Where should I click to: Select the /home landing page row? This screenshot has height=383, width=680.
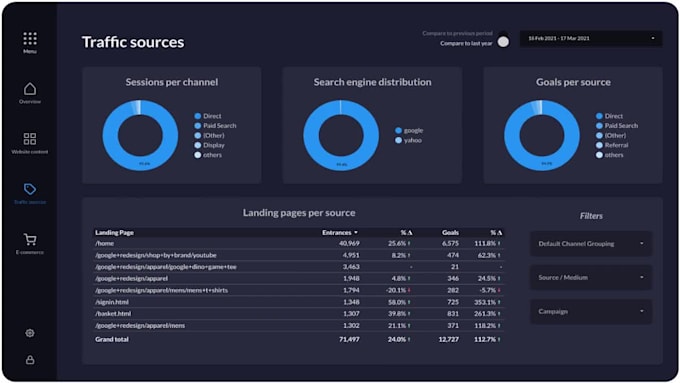[298, 244]
